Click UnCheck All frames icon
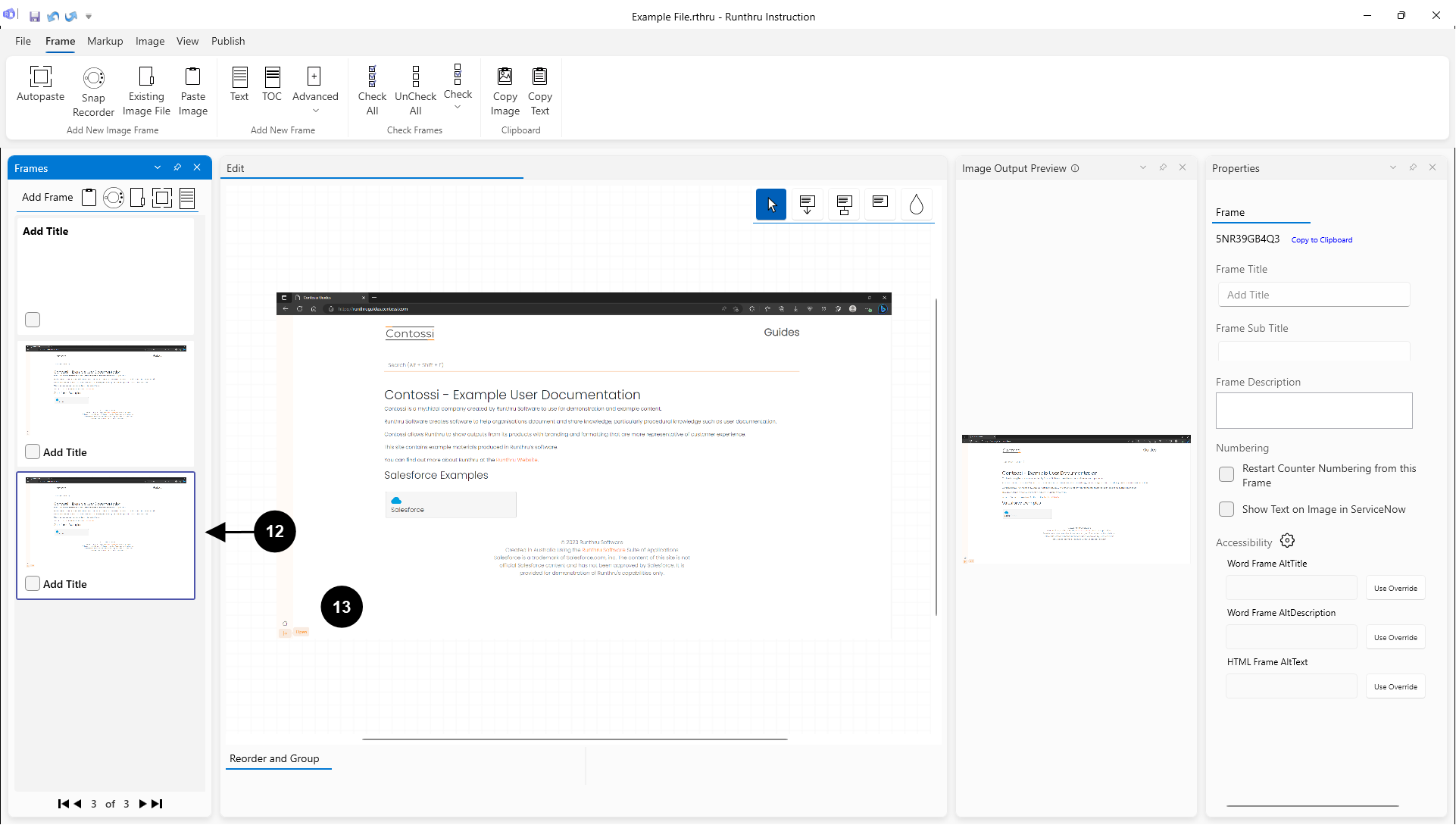This screenshot has height=825, width=1456. coord(415,90)
